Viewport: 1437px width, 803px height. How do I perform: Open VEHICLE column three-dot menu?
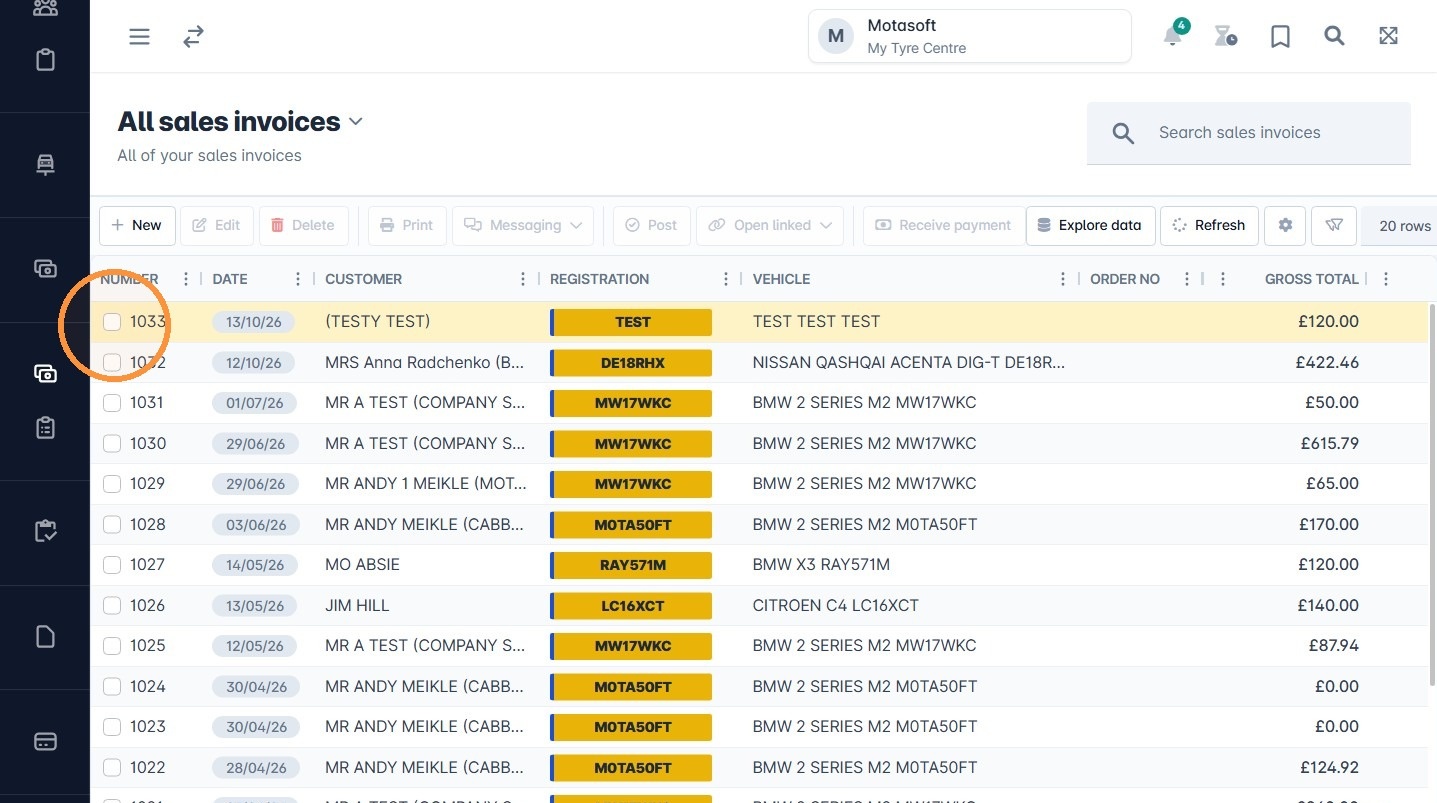point(1063,279)
